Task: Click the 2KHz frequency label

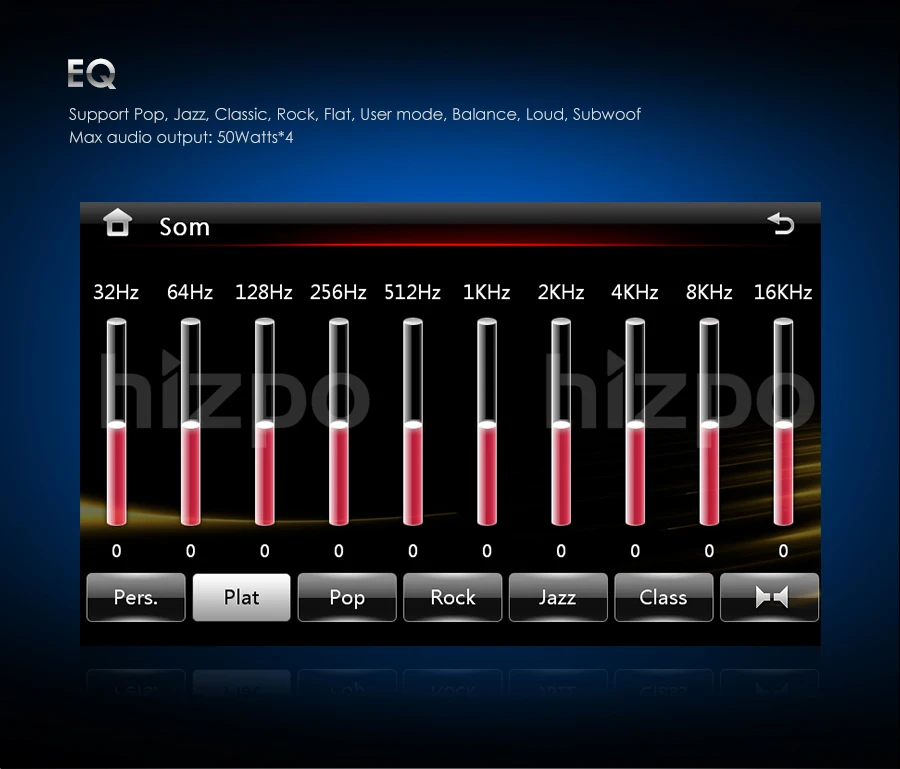Action: 561,292
